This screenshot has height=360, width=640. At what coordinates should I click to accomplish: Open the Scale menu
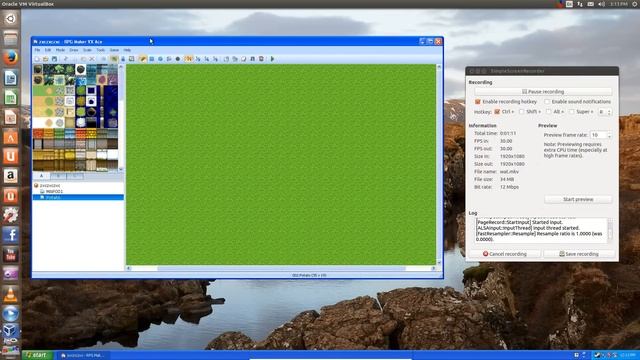point(87,50)
